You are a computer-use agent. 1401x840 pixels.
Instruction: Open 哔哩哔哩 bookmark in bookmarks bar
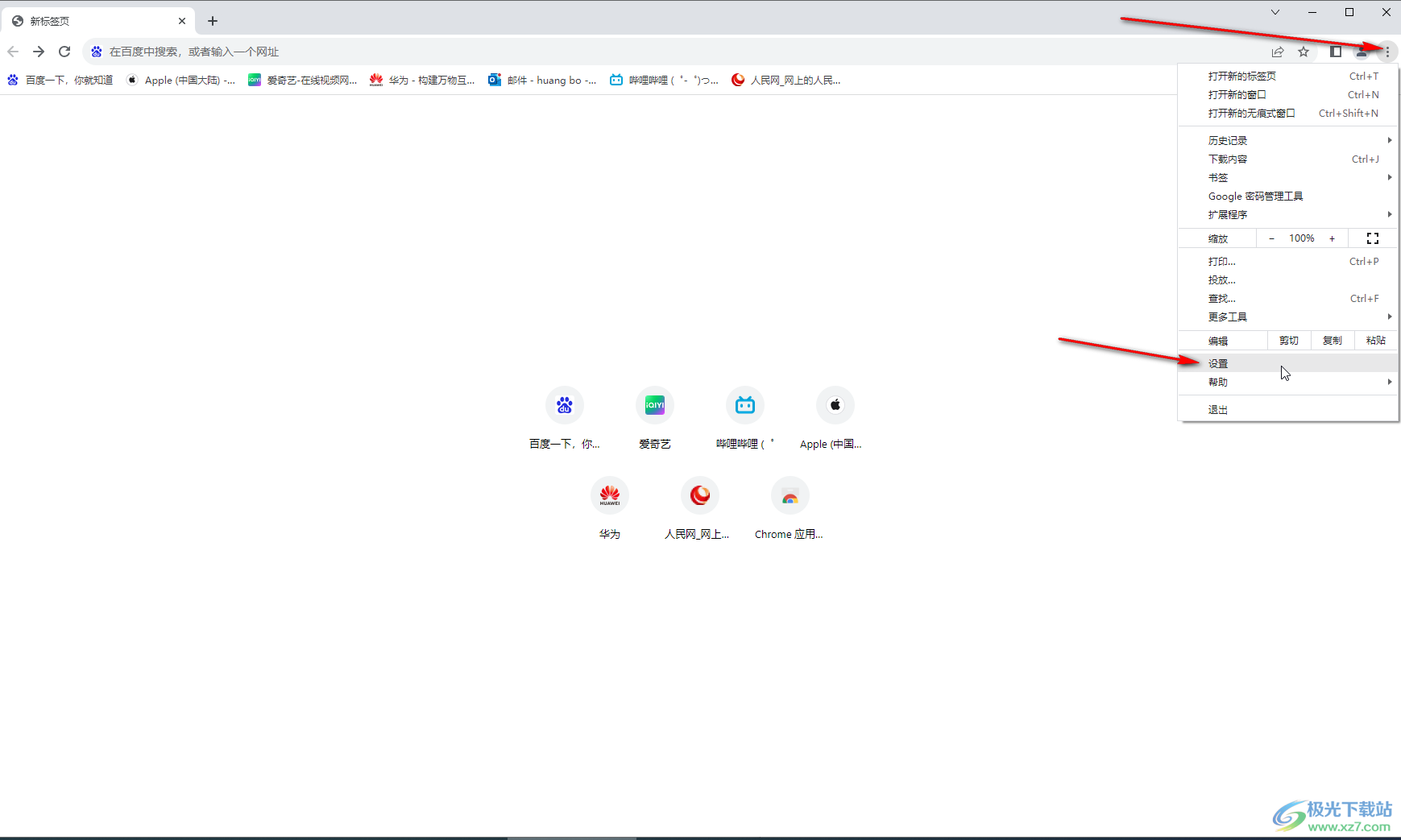(665, 80)
